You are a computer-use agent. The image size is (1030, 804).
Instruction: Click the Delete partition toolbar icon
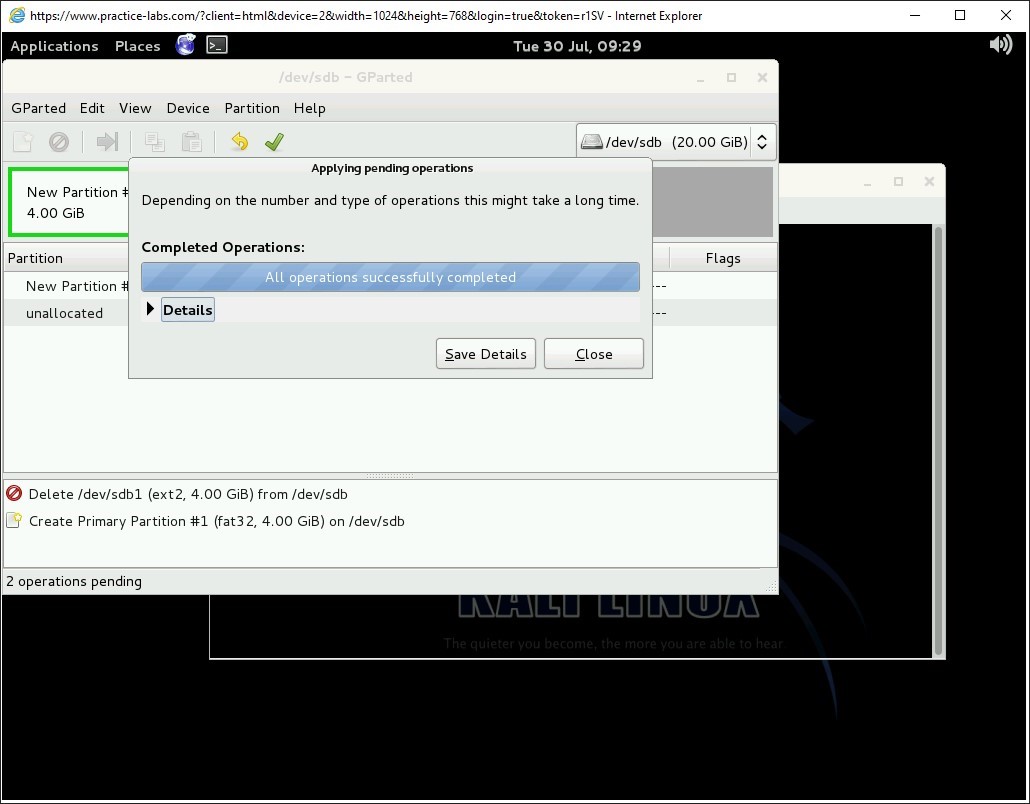coord(59,142)
